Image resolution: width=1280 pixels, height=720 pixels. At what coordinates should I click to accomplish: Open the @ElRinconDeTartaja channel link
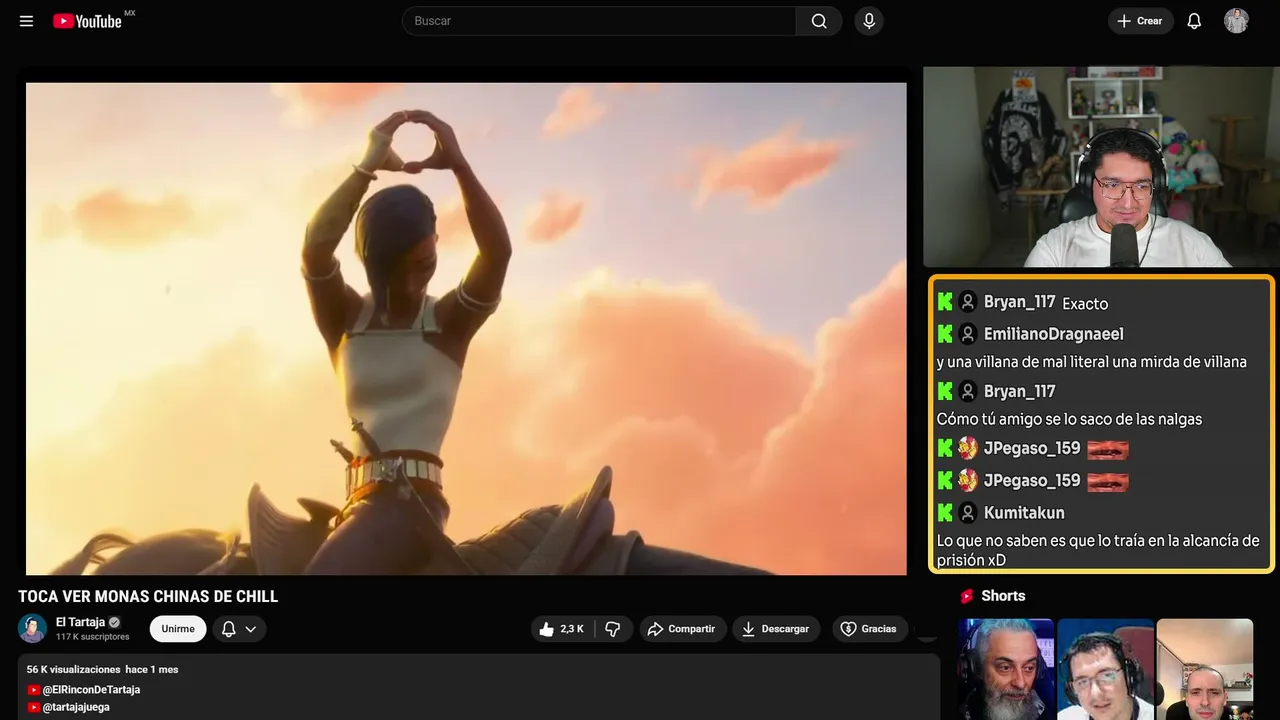click(91, 690)
